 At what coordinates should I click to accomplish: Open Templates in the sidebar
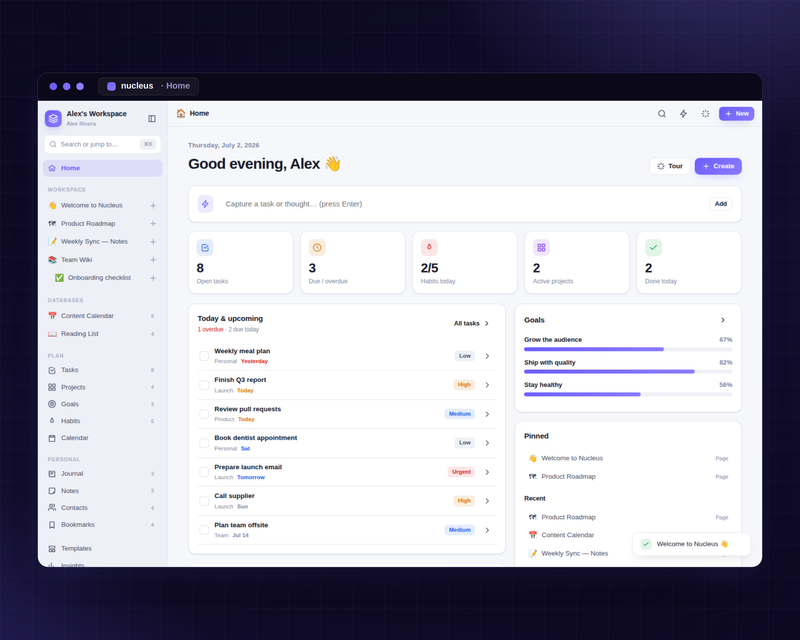[x=103, y=549]
